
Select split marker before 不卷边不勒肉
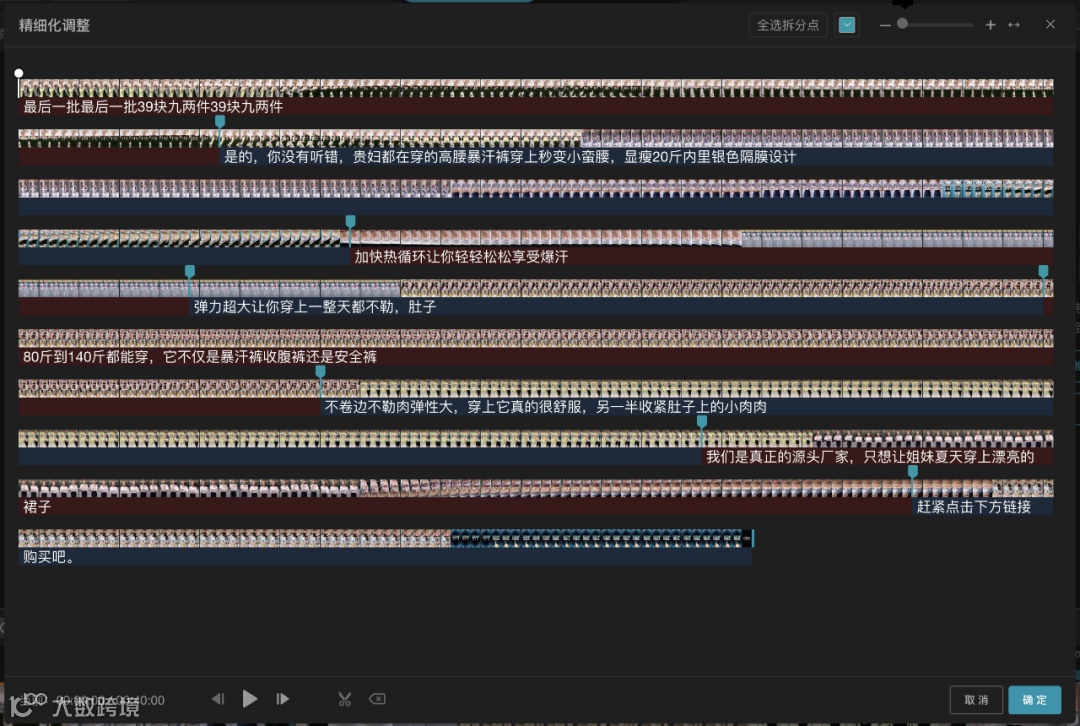click(x=320, y=371)
